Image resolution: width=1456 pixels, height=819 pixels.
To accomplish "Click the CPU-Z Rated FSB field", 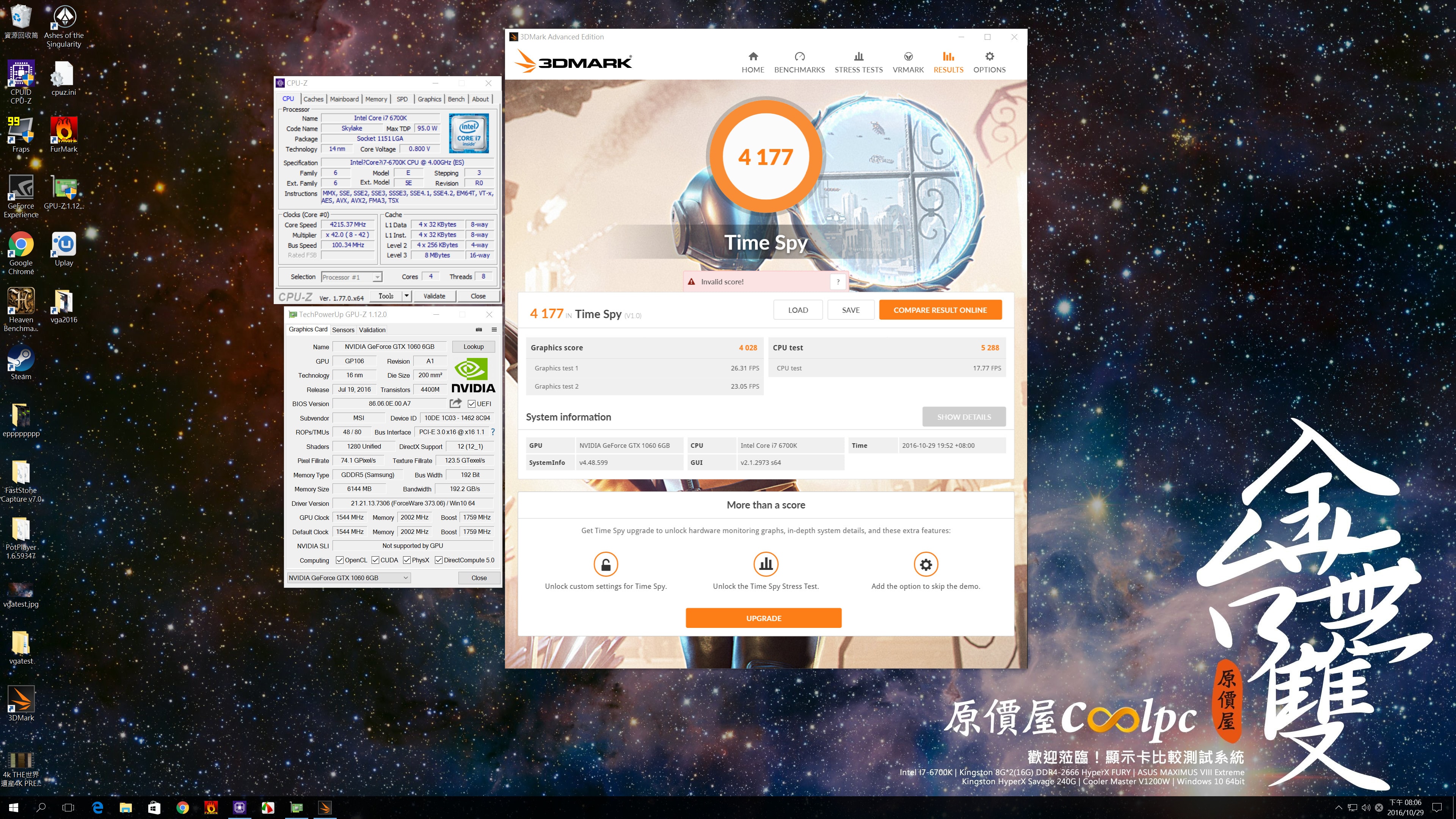I will coord(348,256).
